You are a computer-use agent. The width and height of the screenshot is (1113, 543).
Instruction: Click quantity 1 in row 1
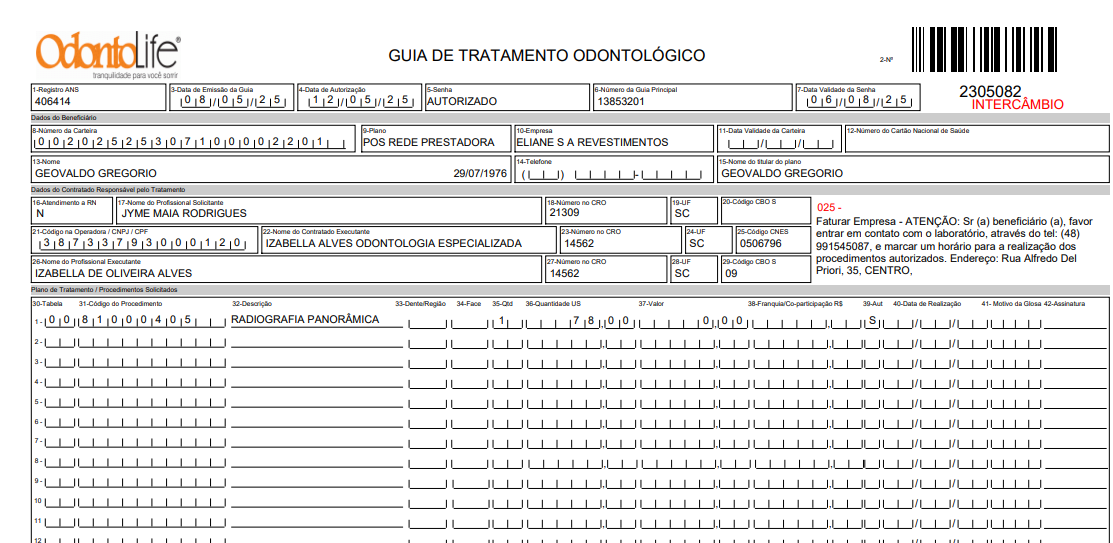point(502,321)
